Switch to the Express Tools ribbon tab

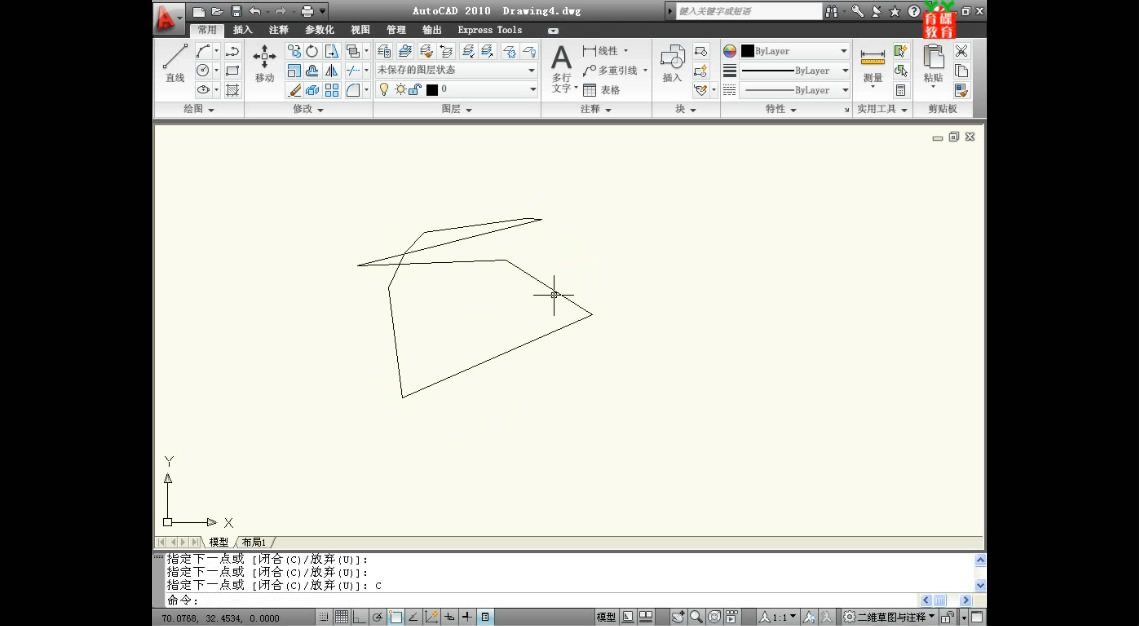pos(490,30)
